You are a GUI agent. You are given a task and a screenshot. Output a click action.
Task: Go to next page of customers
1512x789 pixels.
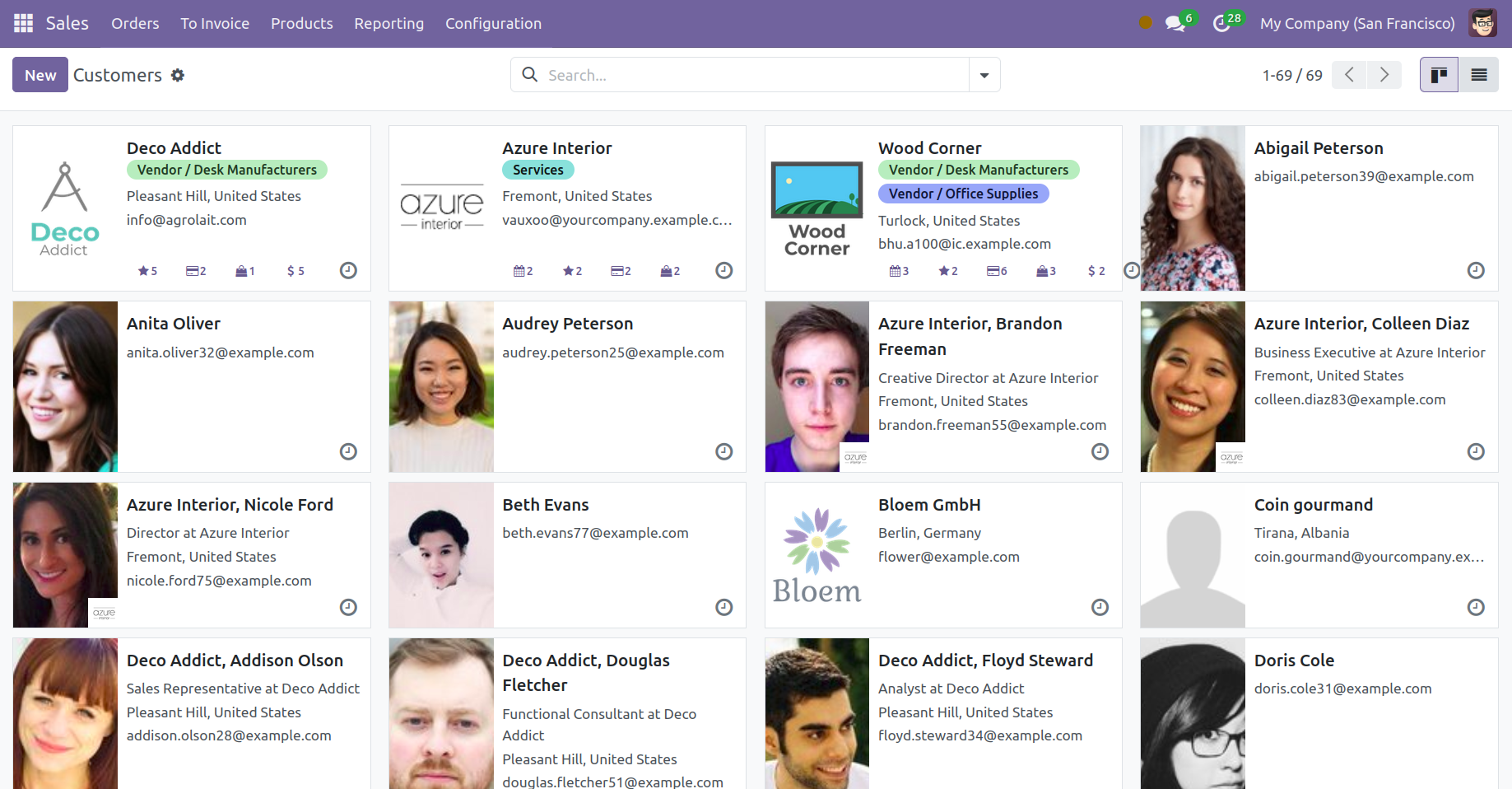click(x=1384, y=75)
